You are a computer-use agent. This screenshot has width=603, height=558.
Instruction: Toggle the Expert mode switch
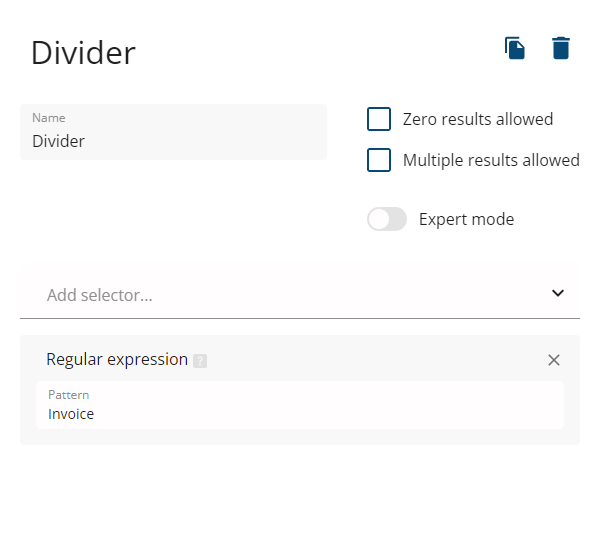(x=387, y=219)
